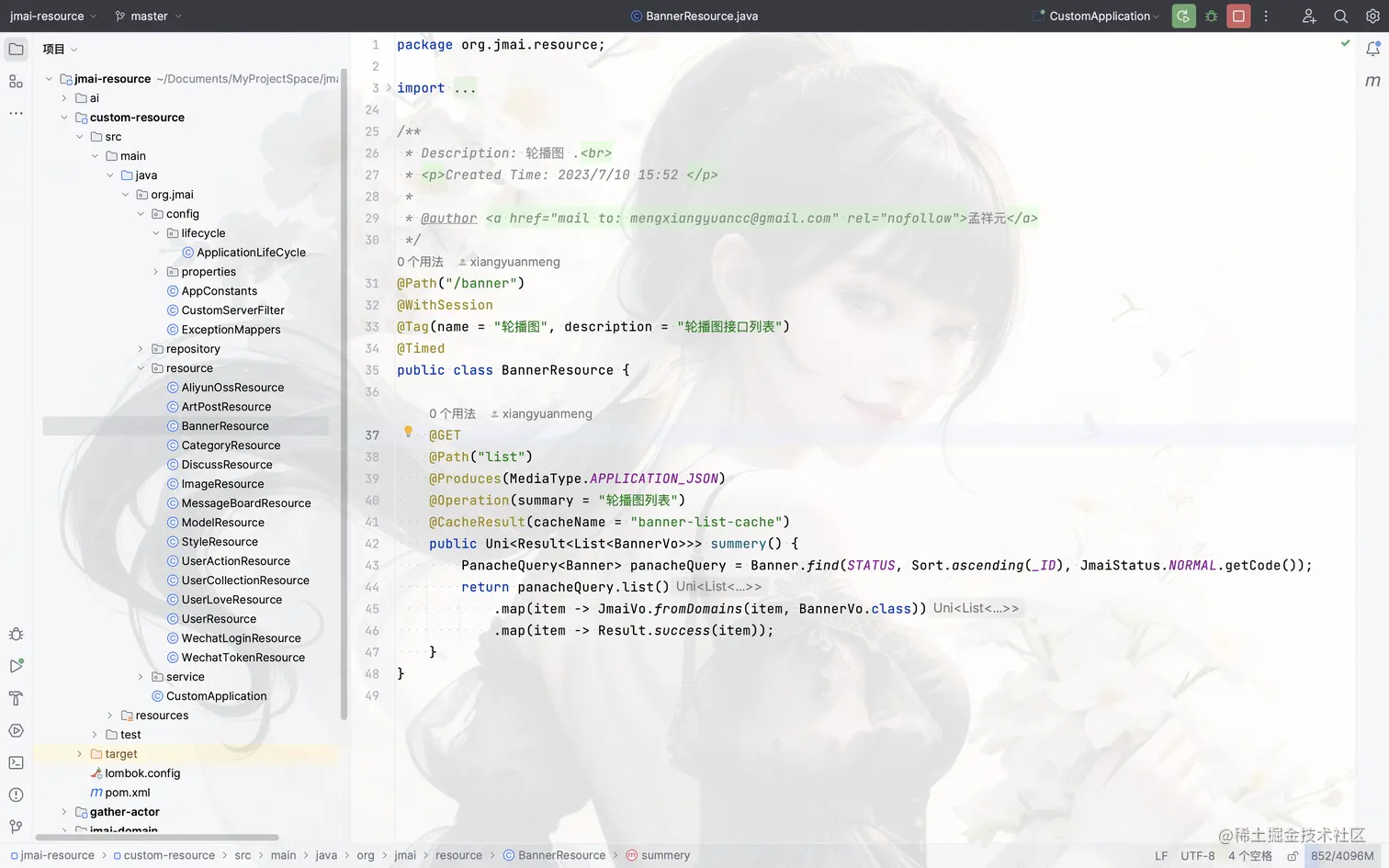Collapse the lifecycle package
This screenshot has height=868, width=1389.
point(156,233)
